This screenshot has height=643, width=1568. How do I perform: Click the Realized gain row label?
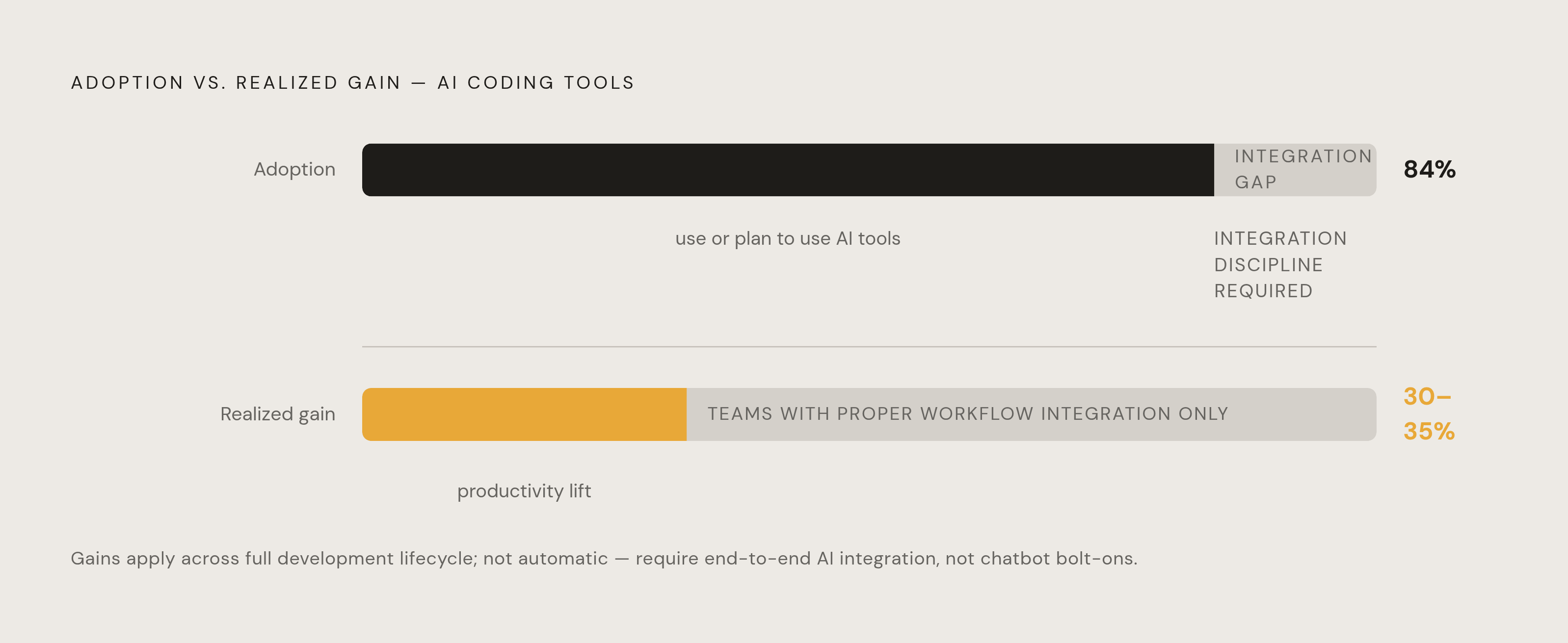pyautogui.click(x=278, y=414)
